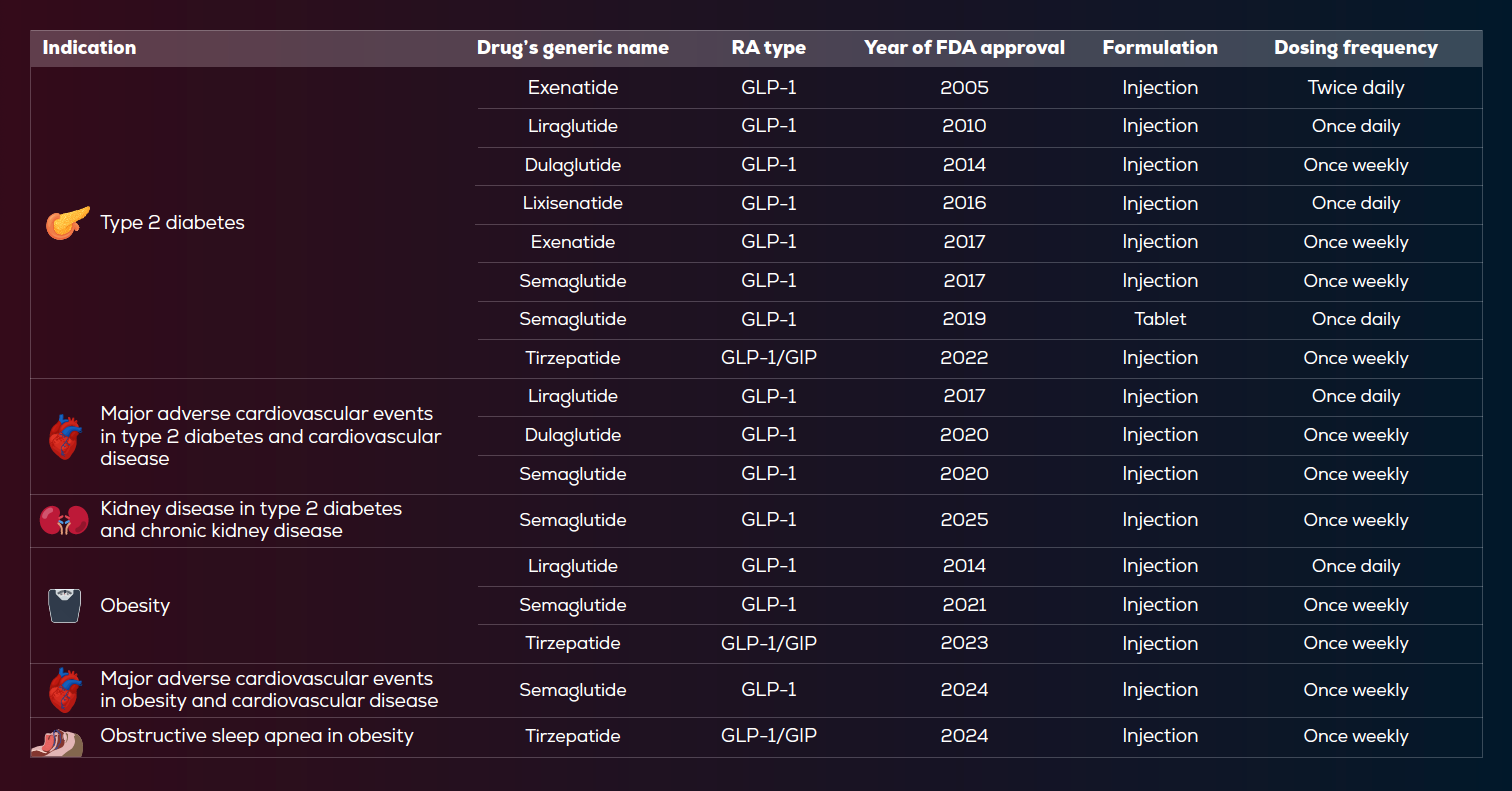
Task: Click the Type 2 diabetes indication label
Action: [172, 223]
